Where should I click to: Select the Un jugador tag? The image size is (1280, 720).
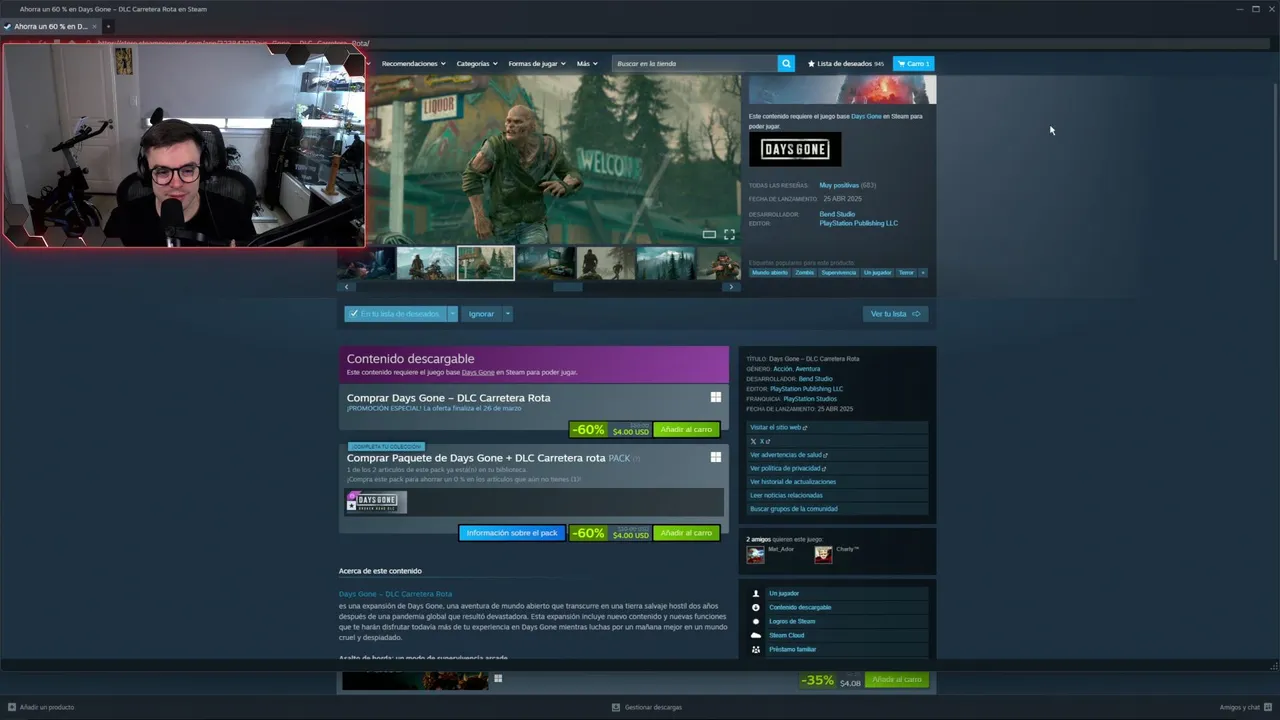pos(877,272)
